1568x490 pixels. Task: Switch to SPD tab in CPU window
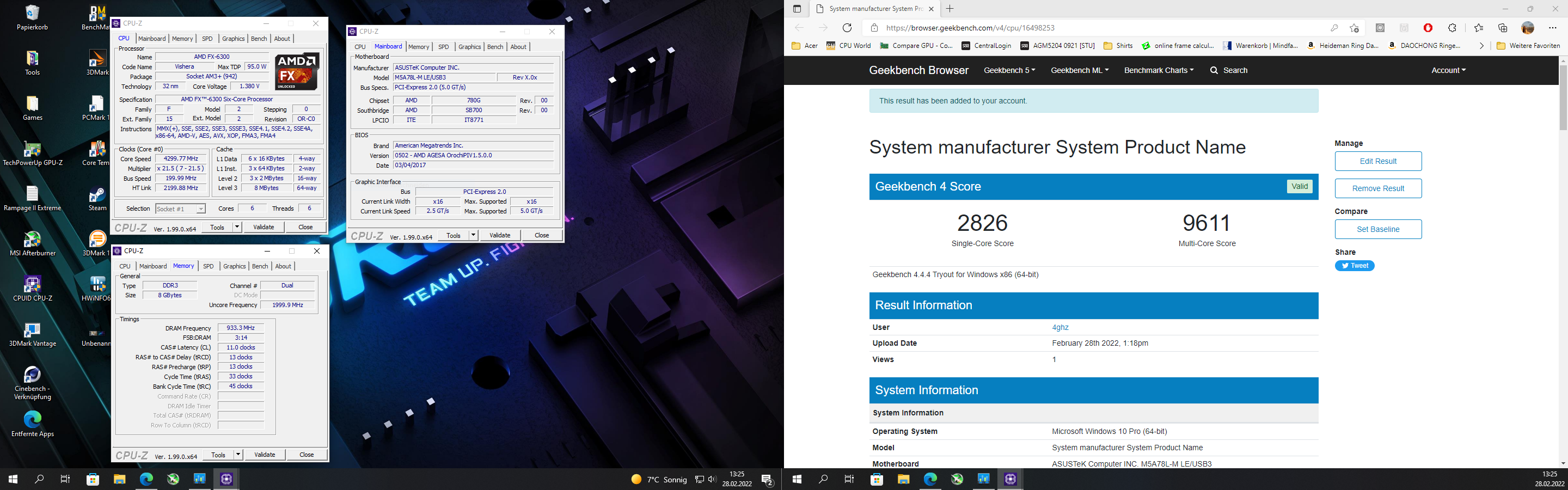click(207, 38)
